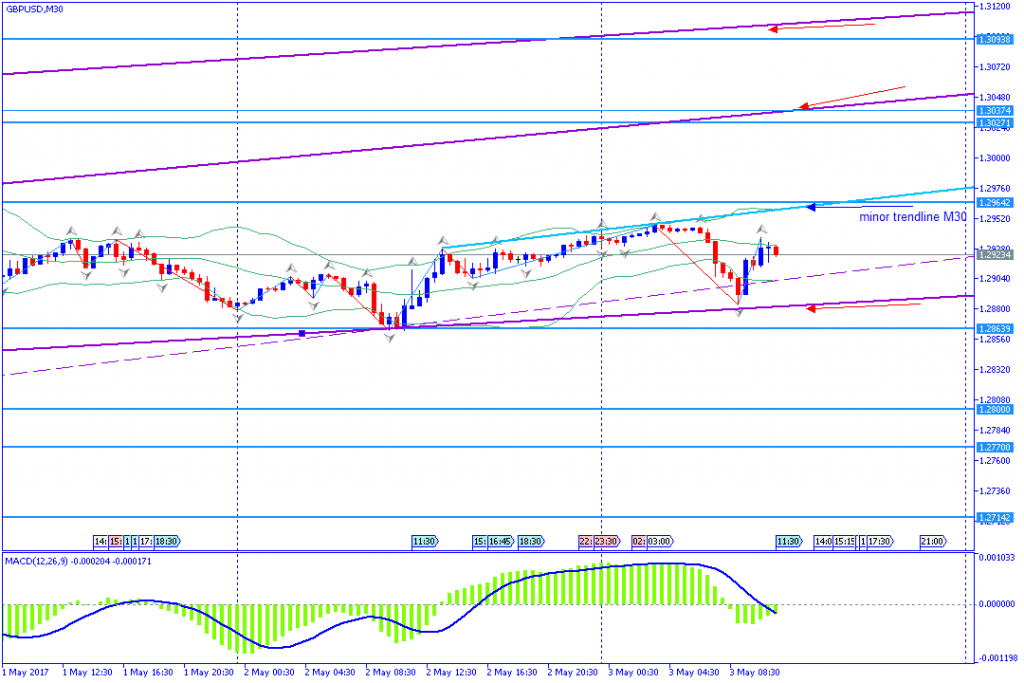Click the 1.29642 price level tag
The height and width of the screenshot is (683, 1024).
click(992, 202)
